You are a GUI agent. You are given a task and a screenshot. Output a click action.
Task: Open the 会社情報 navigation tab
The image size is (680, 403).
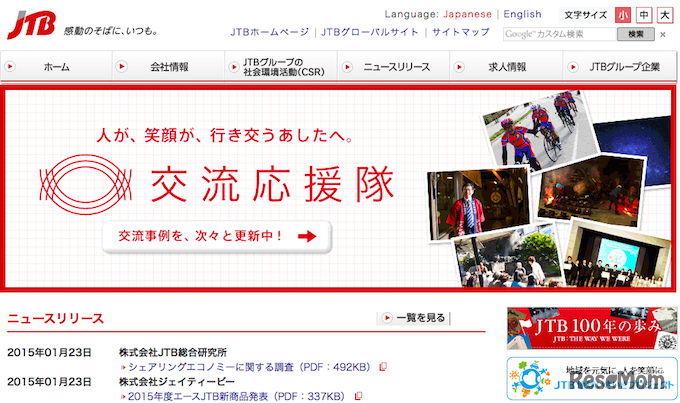coord(169,66)
